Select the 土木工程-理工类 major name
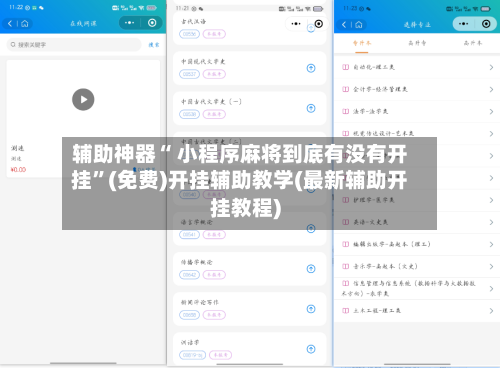The height and width of the screenshot is (368, 500). [x=377, y=311]
